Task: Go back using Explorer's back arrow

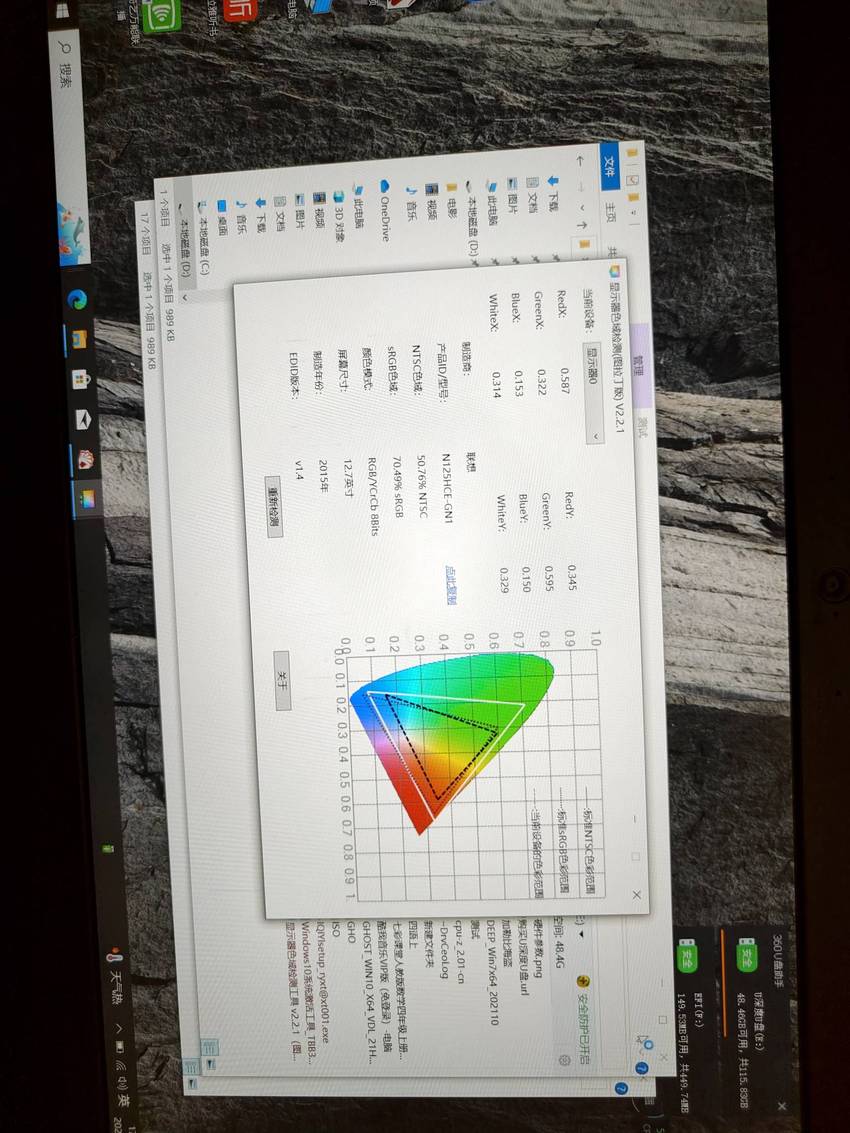Action: pyautogui.click(x=578, y=160)
